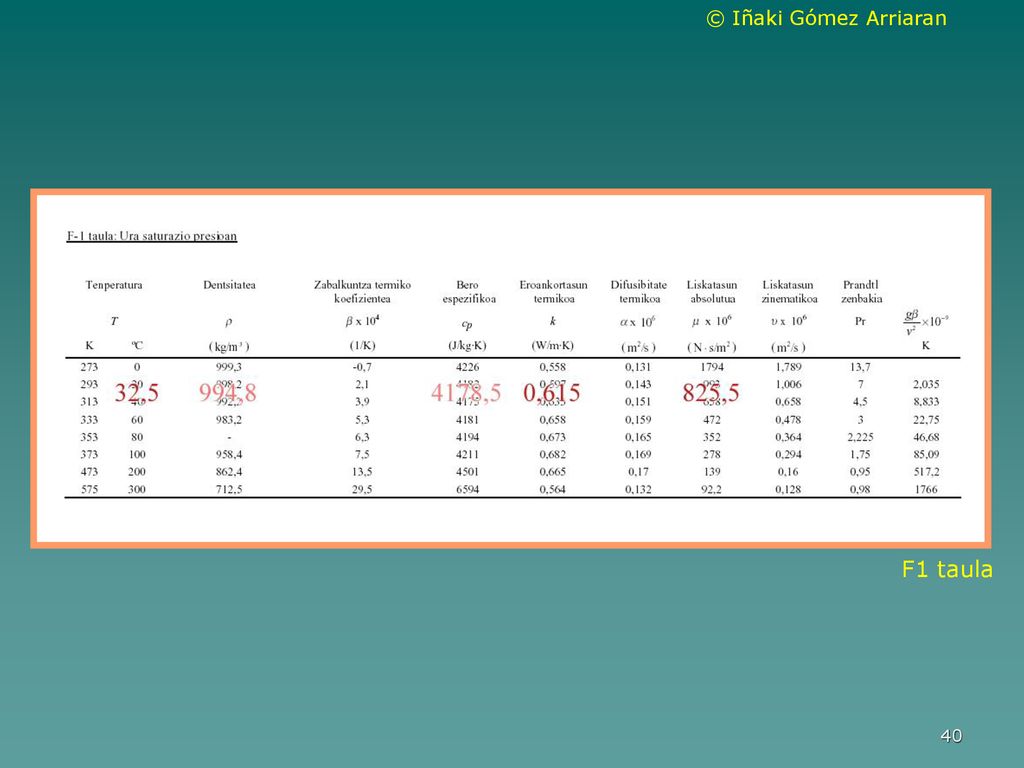
Task: Click the expansion coefficient cell '29,5'
Action: coord(362,489)
